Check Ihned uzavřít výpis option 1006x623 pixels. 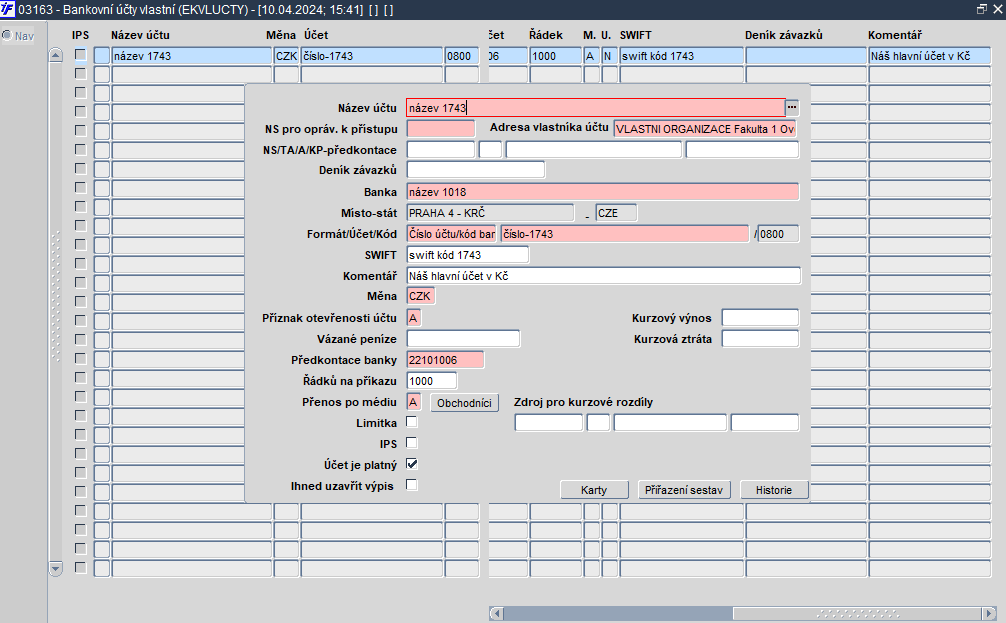(412, 485)
